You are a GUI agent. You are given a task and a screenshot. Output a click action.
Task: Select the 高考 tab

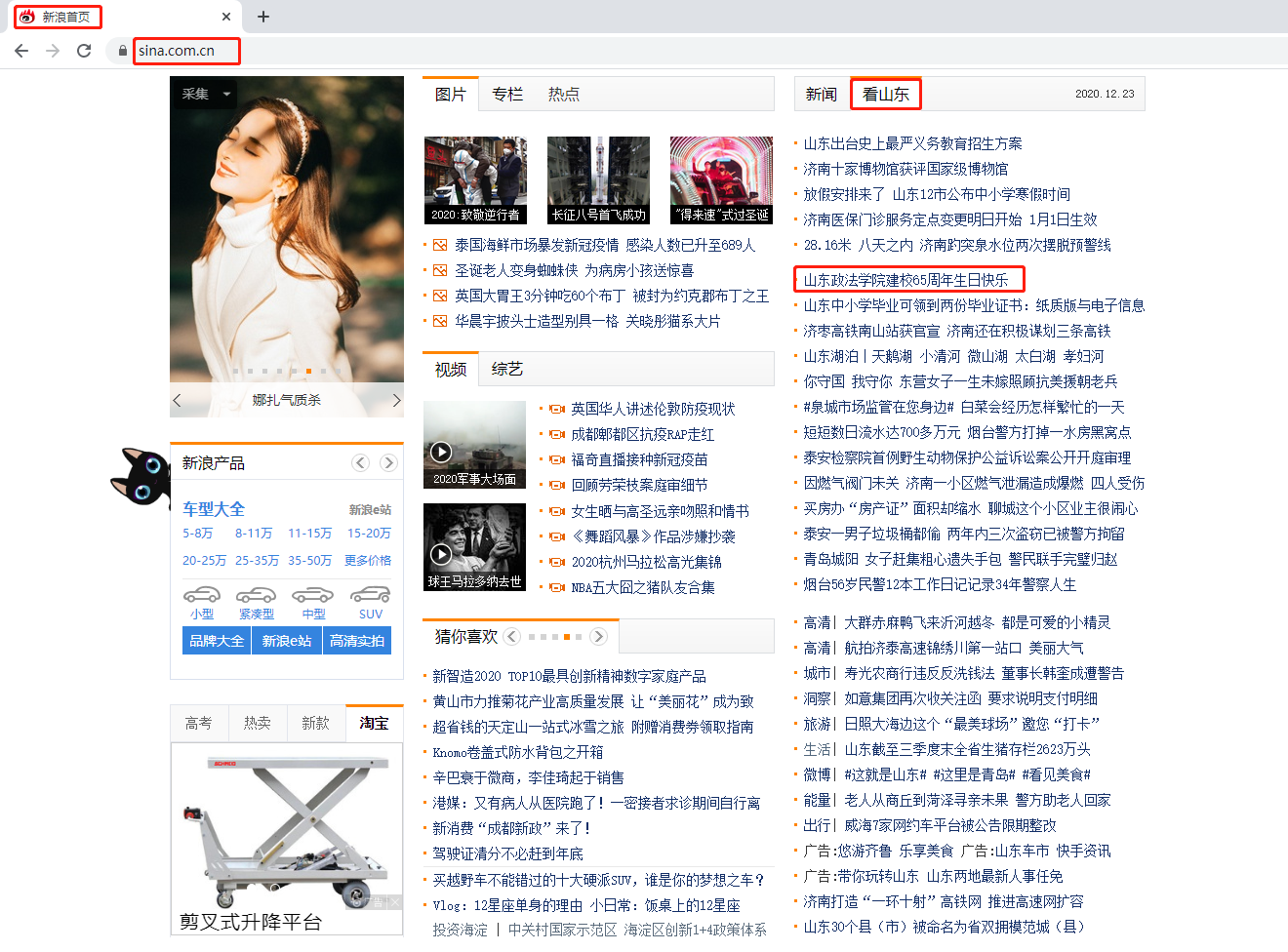point(199,723)
